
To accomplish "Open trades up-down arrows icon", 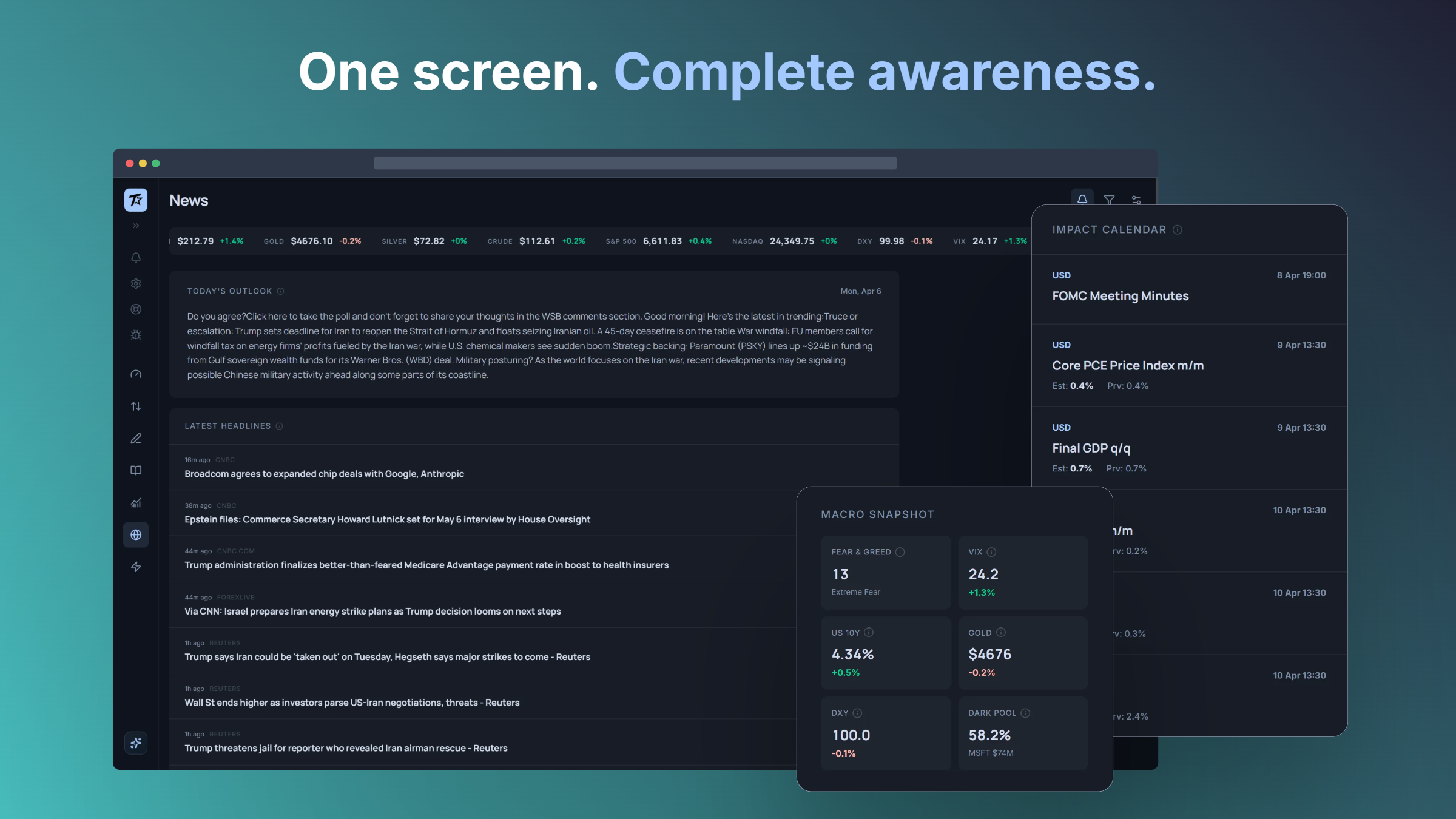I will click(x=136, y=406).
